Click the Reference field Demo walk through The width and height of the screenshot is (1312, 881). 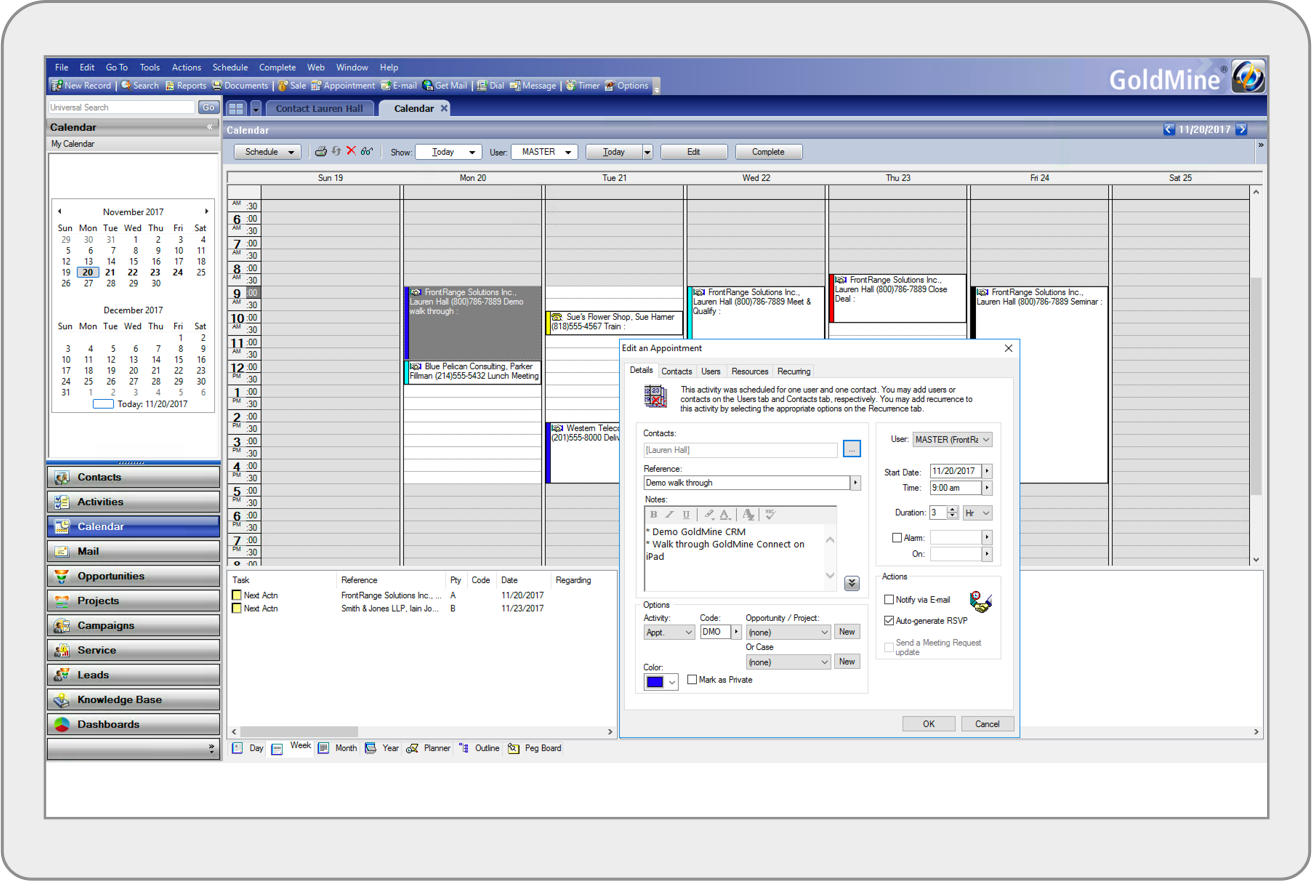pos(746,483)
